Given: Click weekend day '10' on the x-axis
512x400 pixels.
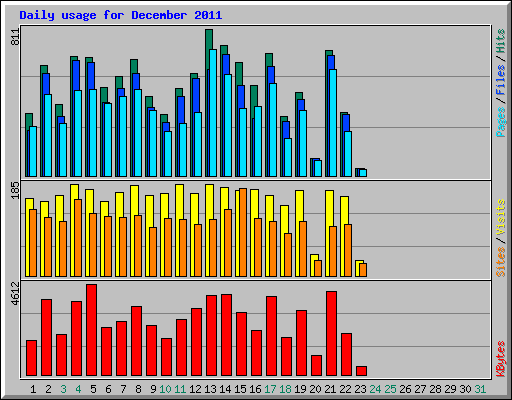Looking at the screenshot, I should pos(165,389).
